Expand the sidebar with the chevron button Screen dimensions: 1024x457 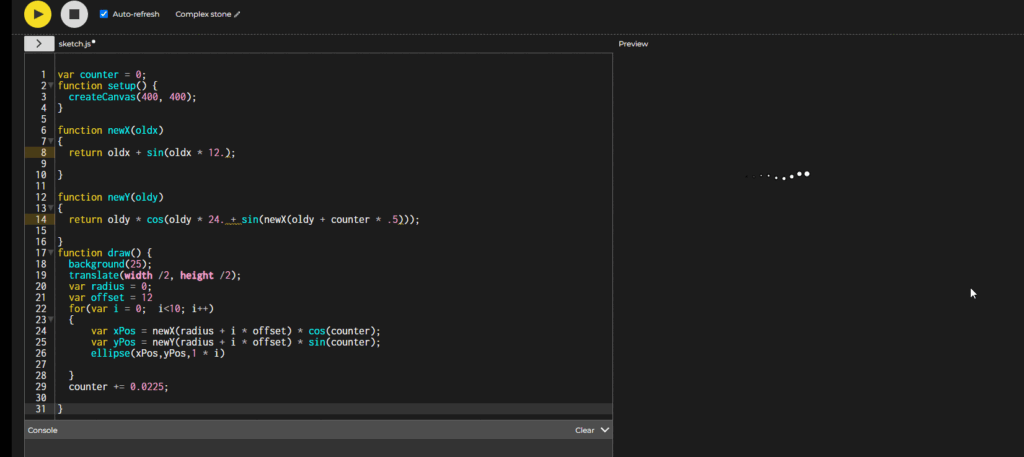pyautogui.click(x=39, y=44)
